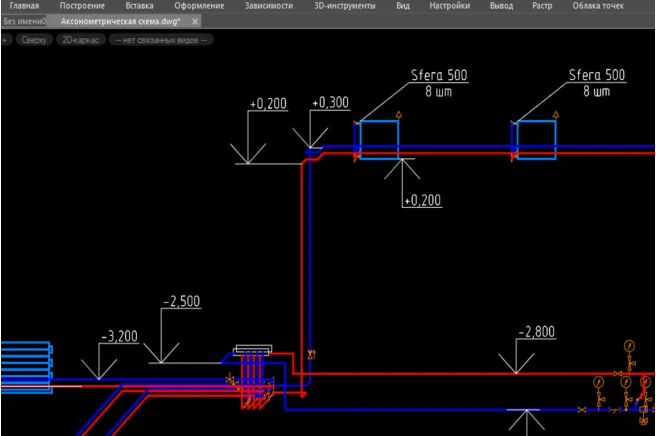Open the Главная ribbon tab
This screenshot has height=436, width=656.
(x=25, y=6)
